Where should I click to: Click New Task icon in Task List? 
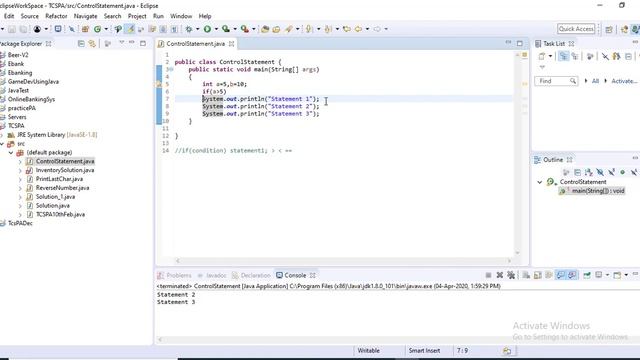542,56
